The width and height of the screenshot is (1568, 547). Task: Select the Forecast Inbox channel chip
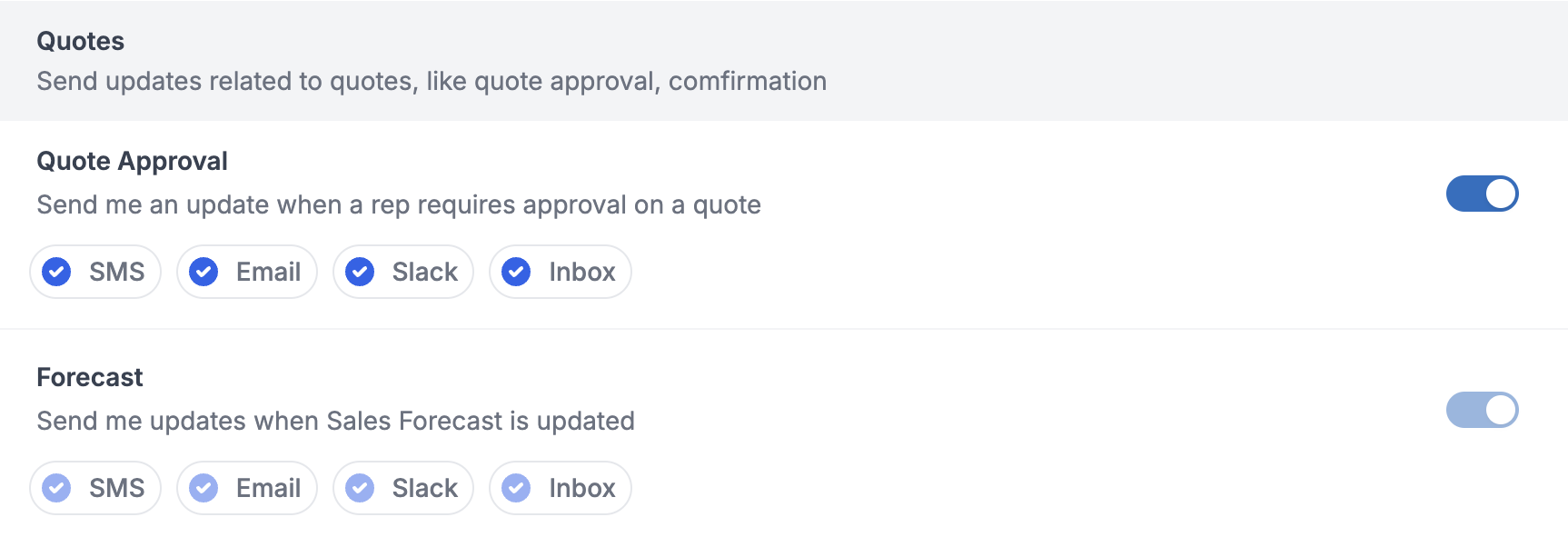coord(561,488)
